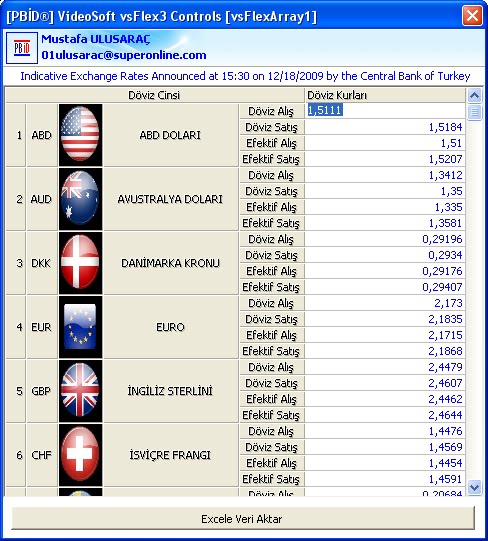Click the scrollbar up arrow

pos(475,95)
